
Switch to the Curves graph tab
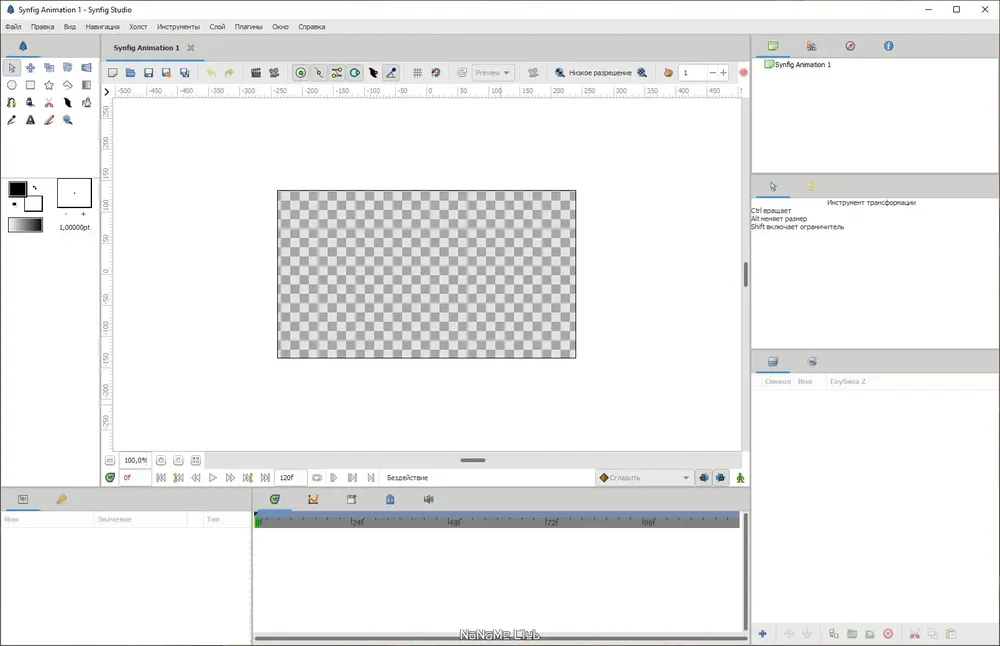[x=313, y=499]
